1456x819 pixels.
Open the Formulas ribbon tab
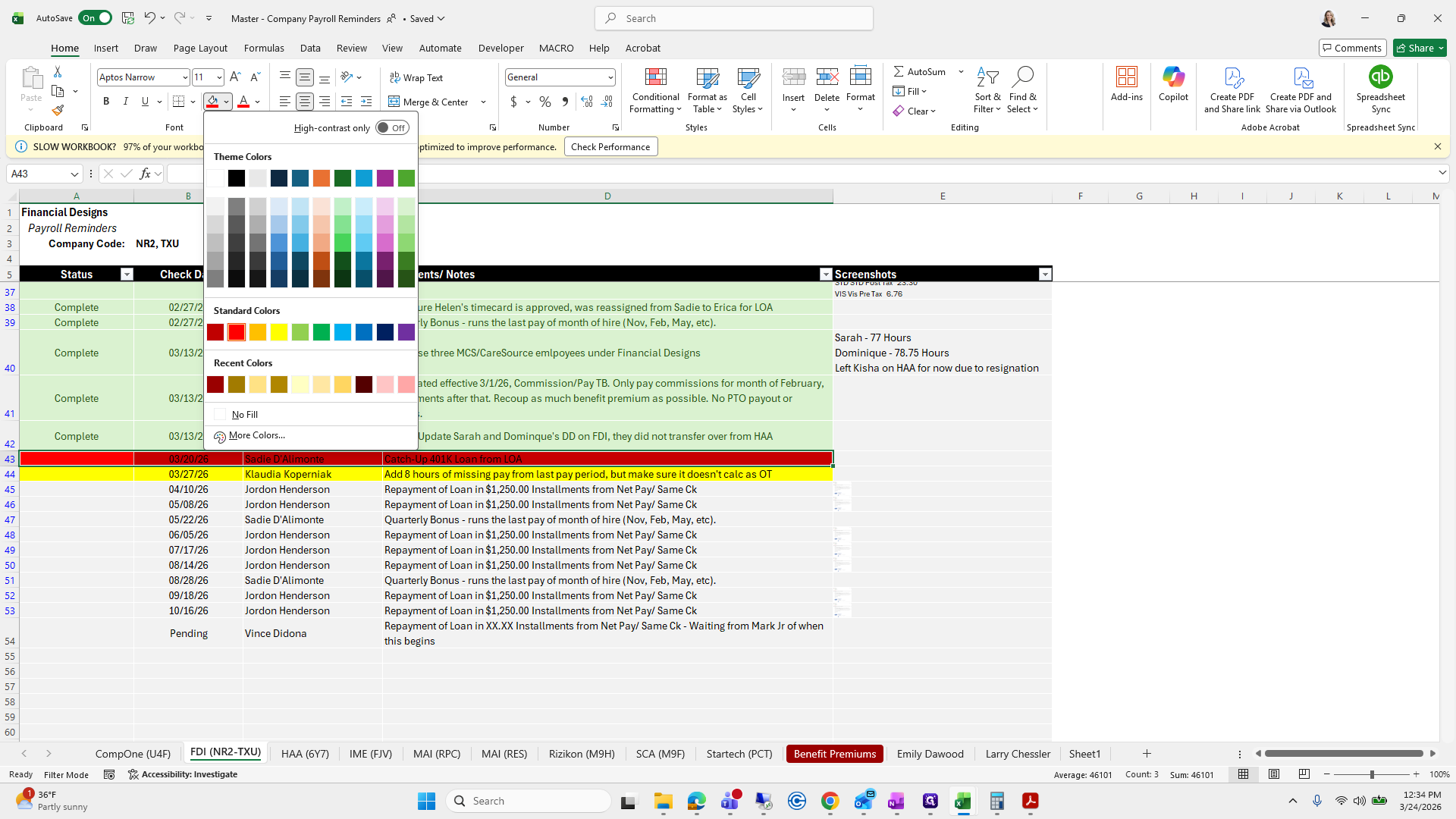264,48
